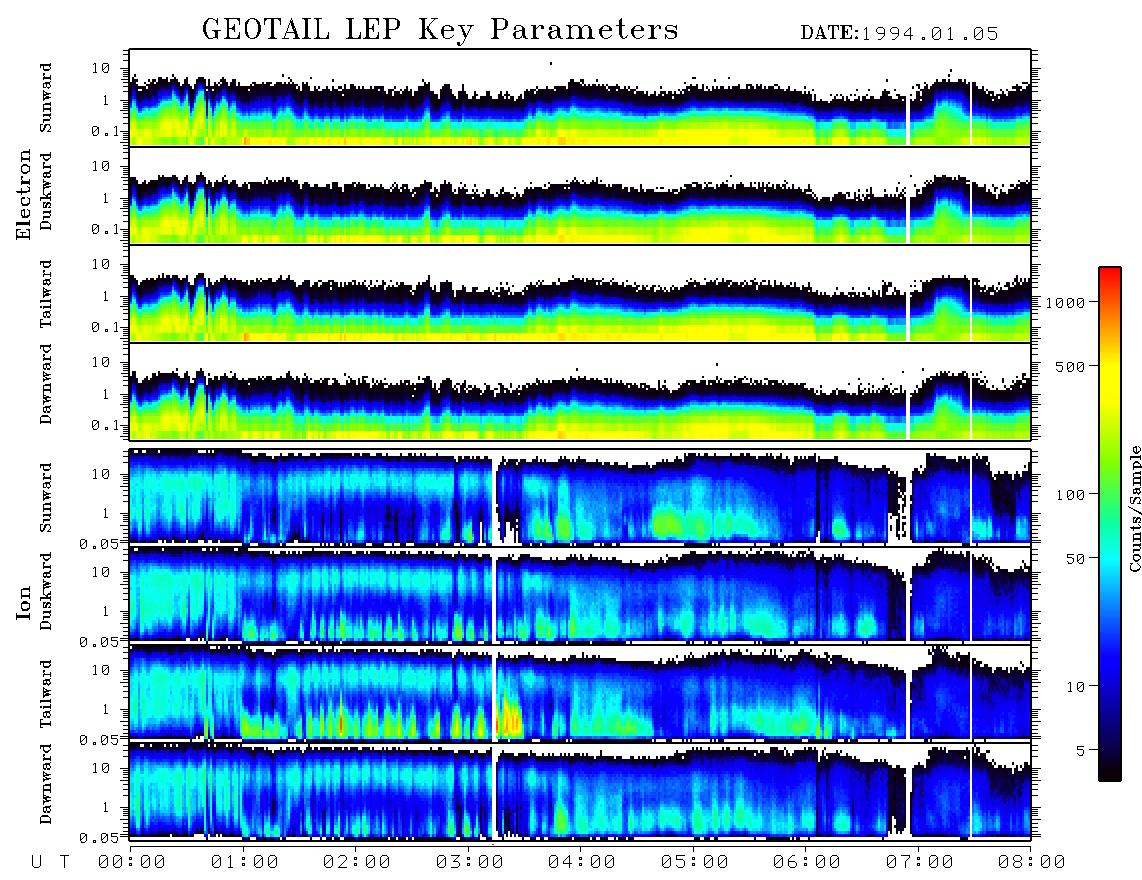Image resolution: width=1142 pixels, height=880 pixels.
Task: Click the 08:00 time axis label
Action: coord(1031,862)
